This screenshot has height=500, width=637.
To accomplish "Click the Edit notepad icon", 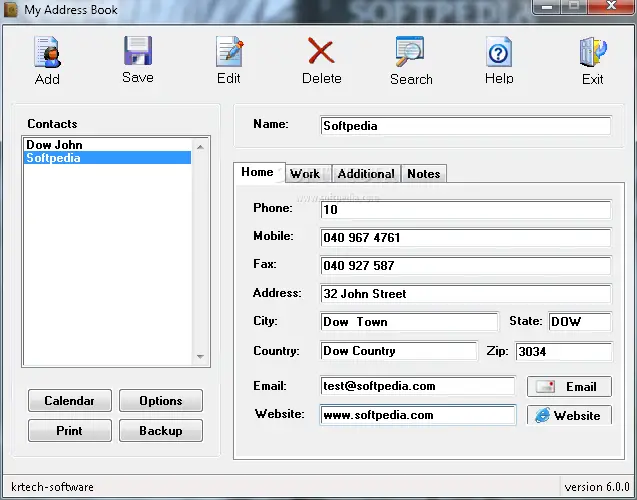I will point(229,52).
